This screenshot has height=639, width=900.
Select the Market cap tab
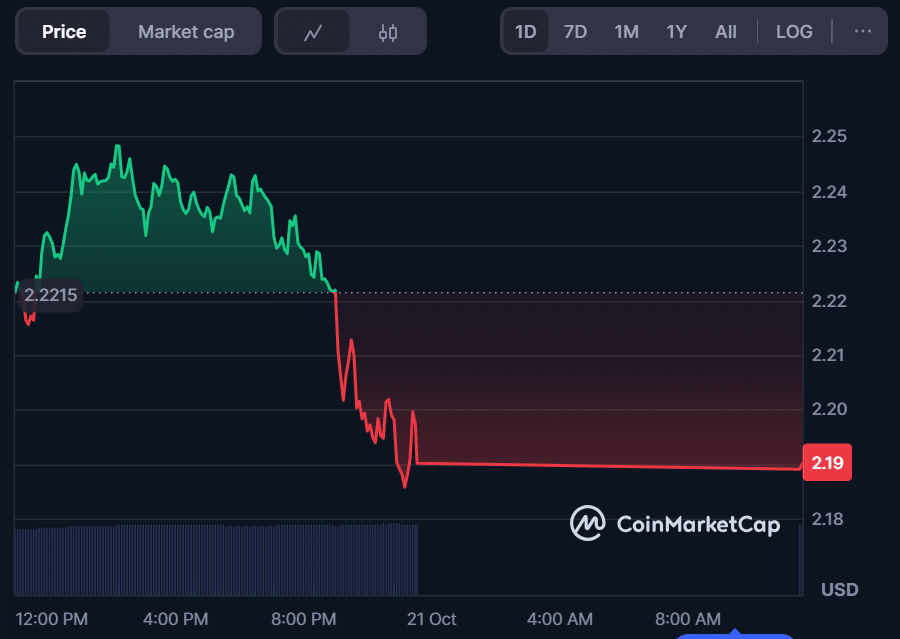pos(186,32)
